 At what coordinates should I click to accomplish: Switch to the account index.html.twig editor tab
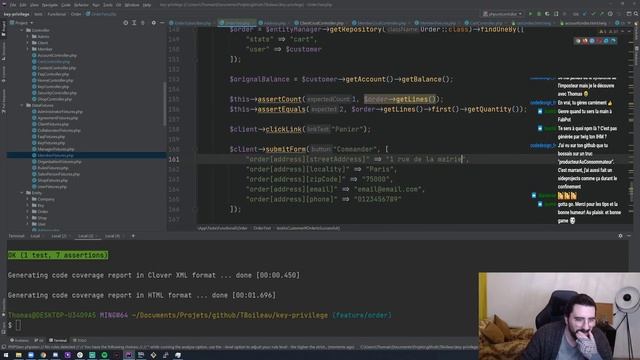(x=583, y=23)
